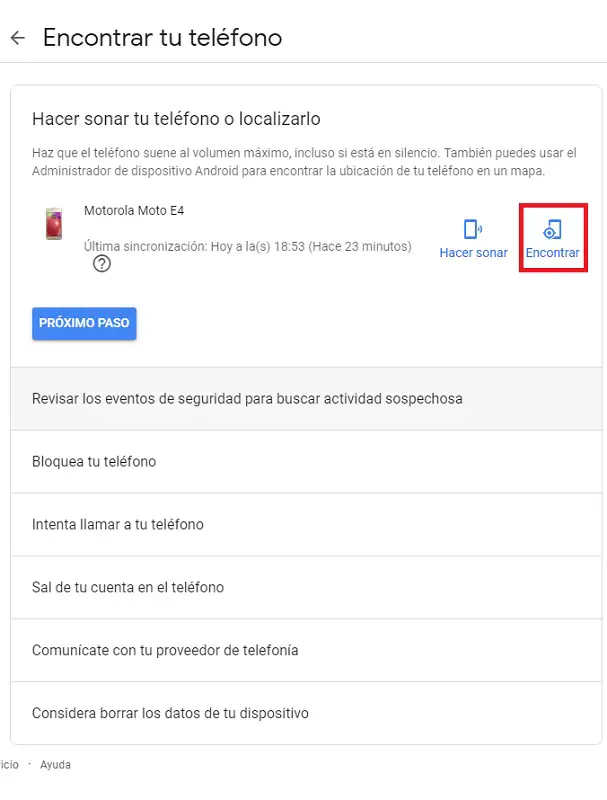Click the Encontrar text label
This screenshot has width=607, height=800.
click(x=552, y=253)
